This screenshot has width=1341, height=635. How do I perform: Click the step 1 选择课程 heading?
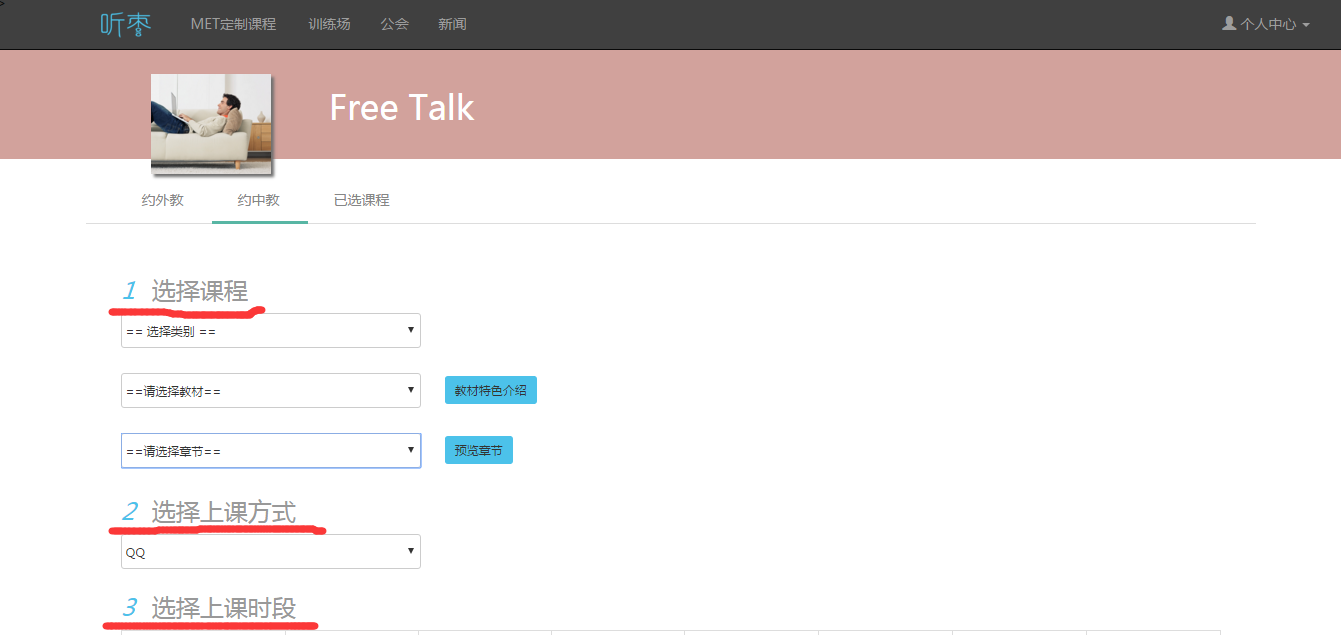(x=198, y=292)
